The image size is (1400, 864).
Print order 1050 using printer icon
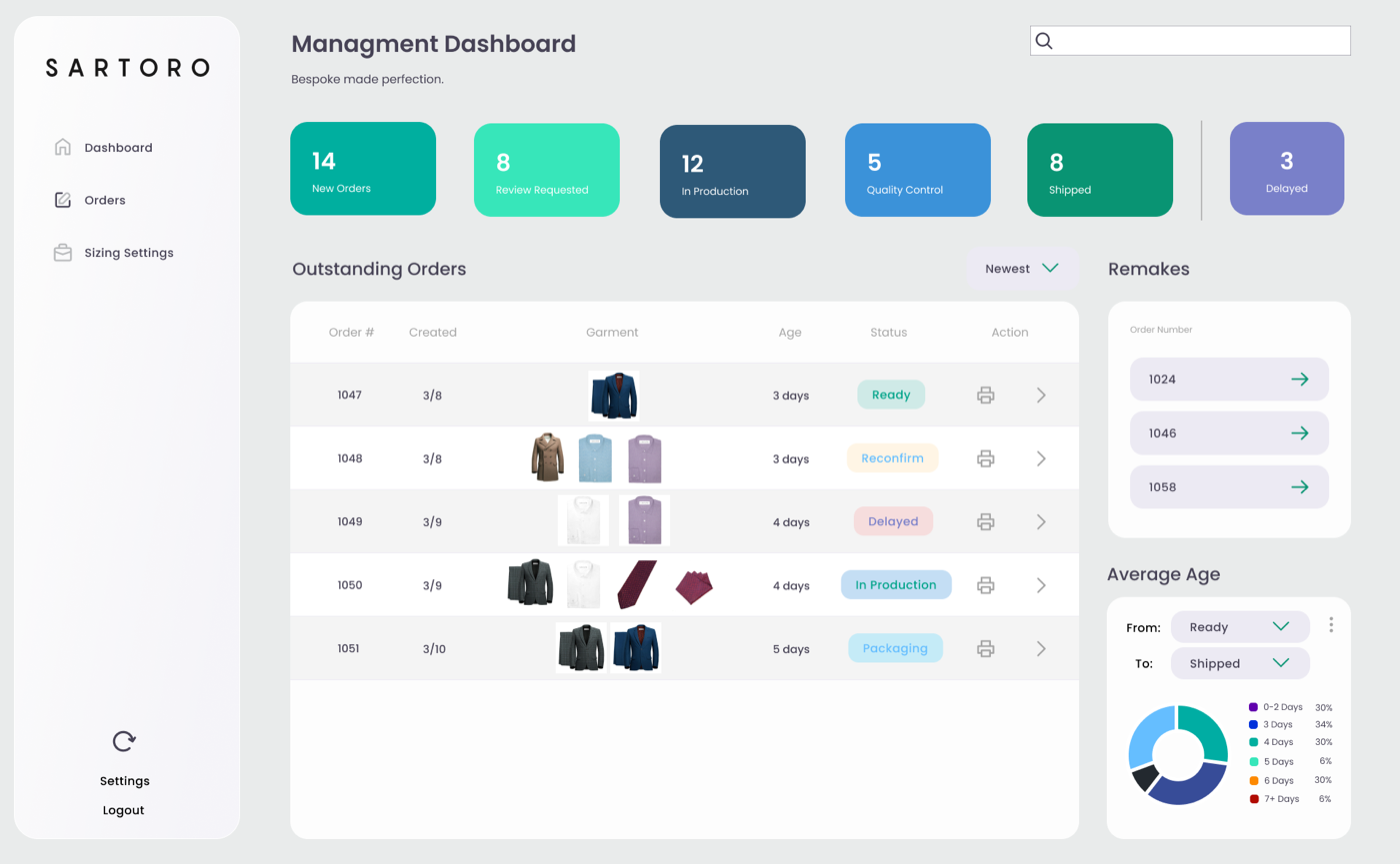pos(985,585)
